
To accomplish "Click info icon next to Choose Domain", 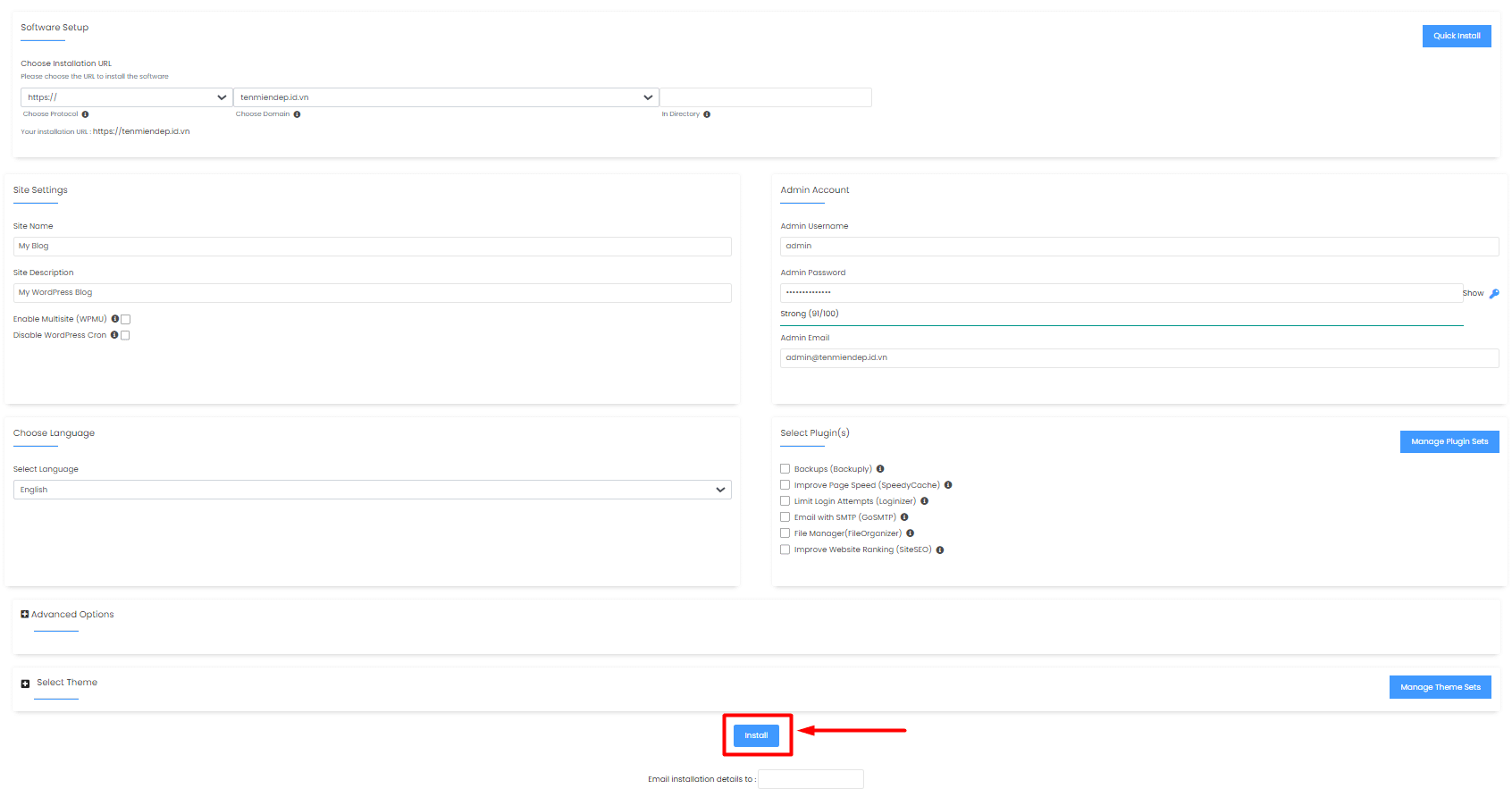I will pyautogui.click(x=297, y=114).
